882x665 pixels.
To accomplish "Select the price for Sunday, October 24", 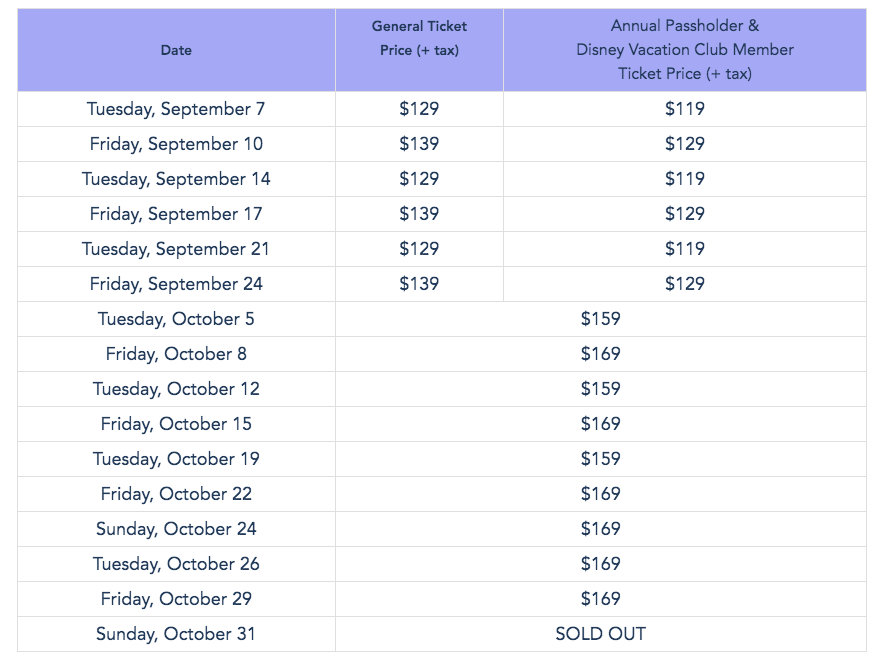I will click(x=600, y=529).
